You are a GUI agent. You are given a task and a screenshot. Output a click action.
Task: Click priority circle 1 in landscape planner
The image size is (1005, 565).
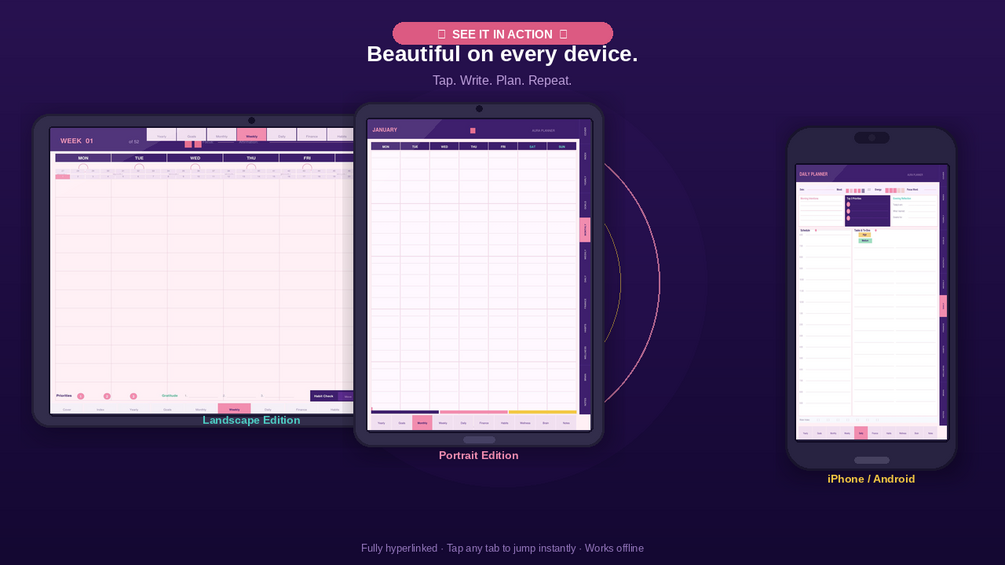[81, 396]
